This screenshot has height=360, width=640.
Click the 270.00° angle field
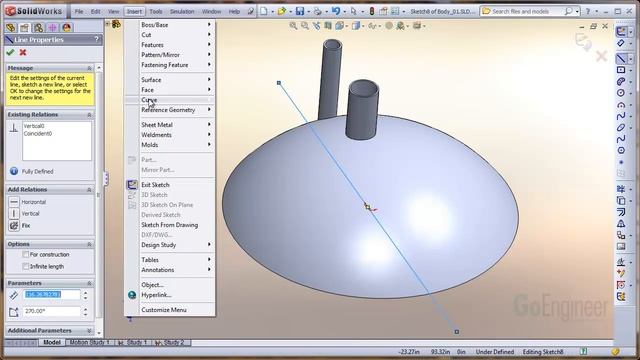click(x=52, y=311)
